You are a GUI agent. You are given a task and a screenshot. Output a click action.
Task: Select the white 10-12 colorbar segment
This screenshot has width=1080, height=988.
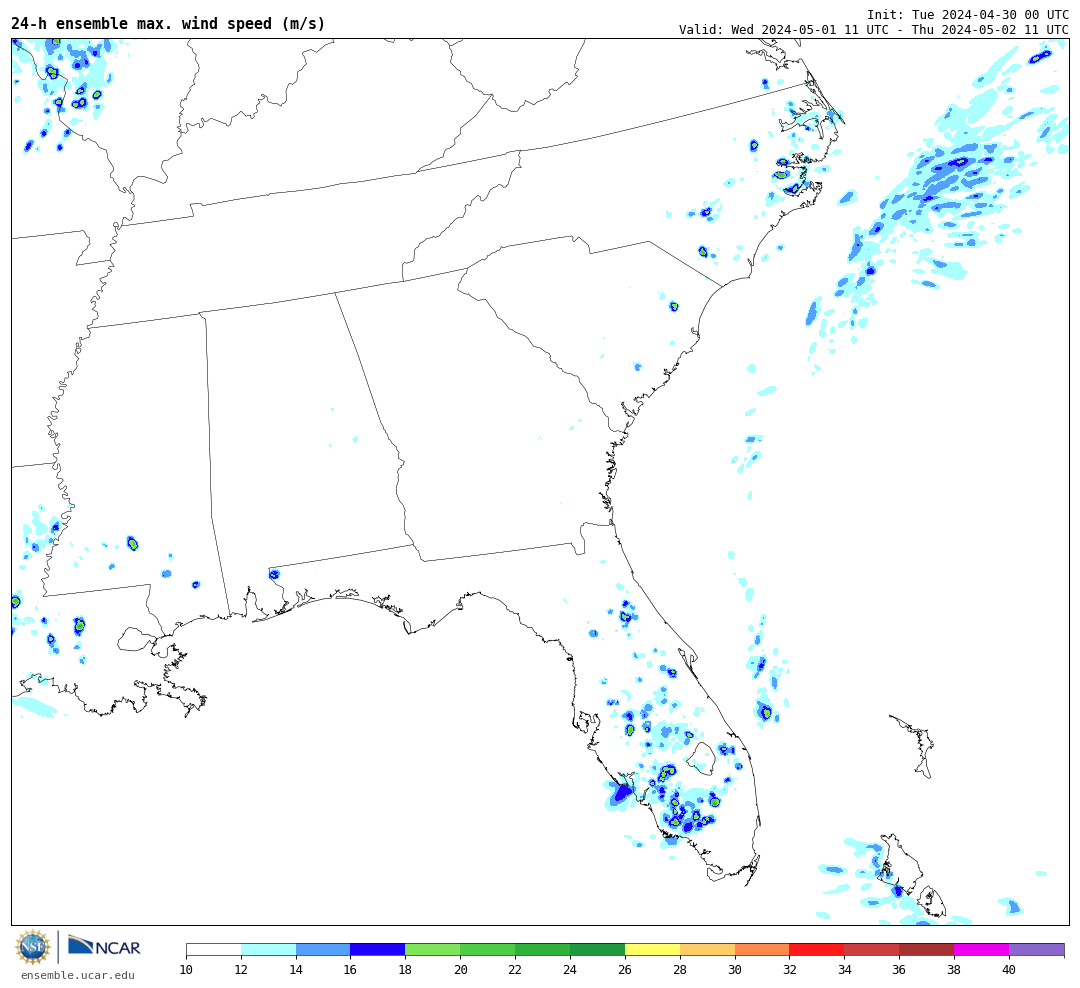tap(214, 950)
